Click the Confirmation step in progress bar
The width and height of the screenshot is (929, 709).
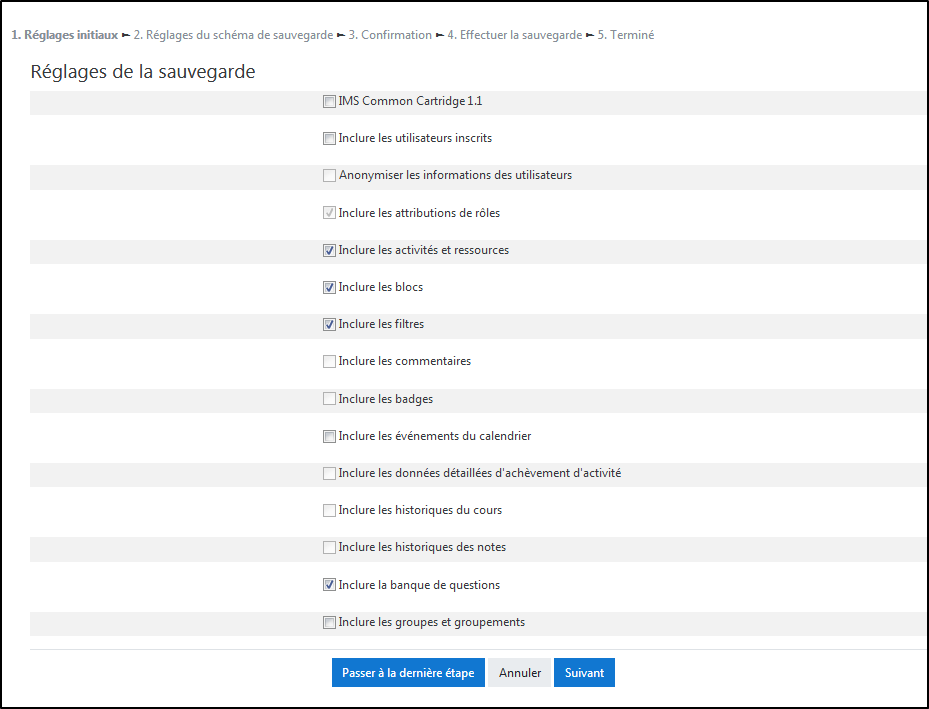tap(396, 35)
